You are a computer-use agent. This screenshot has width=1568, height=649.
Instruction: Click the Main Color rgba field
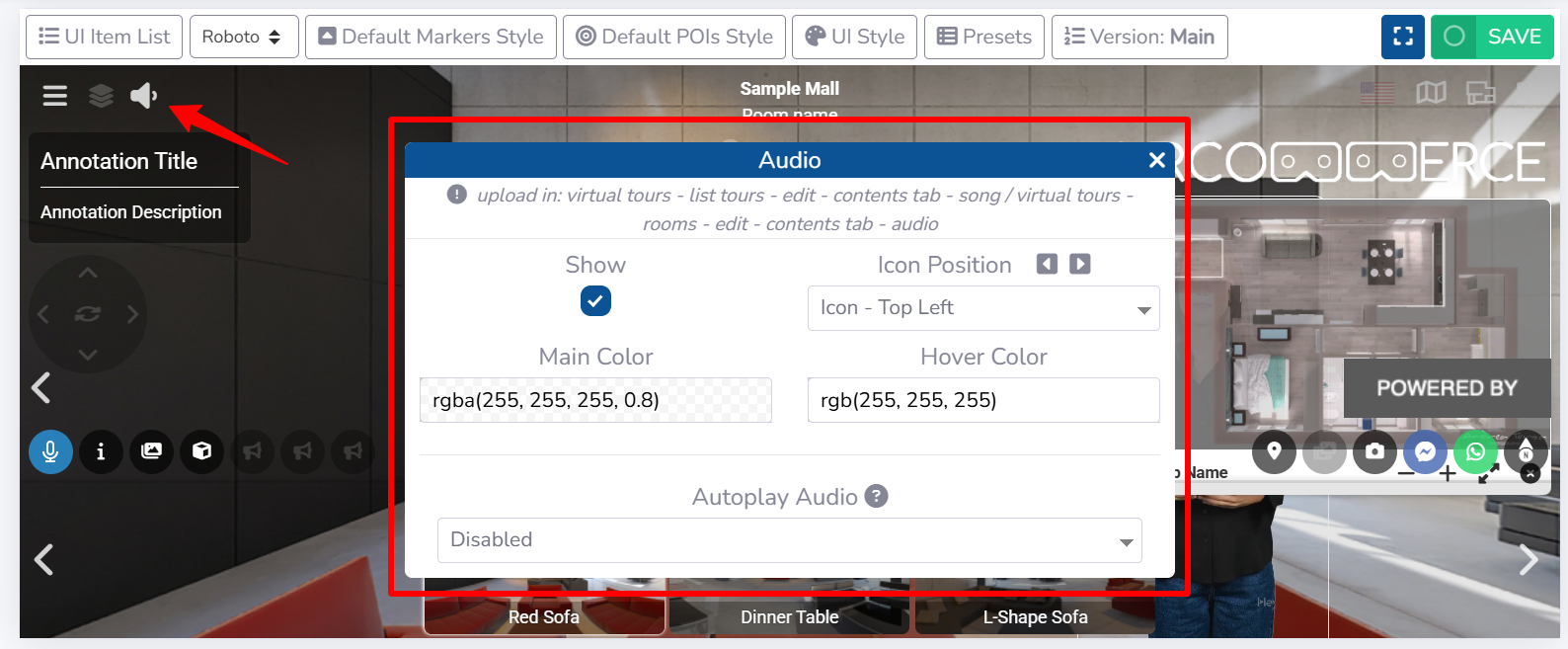pyautogui.click(x=595, y=400)
